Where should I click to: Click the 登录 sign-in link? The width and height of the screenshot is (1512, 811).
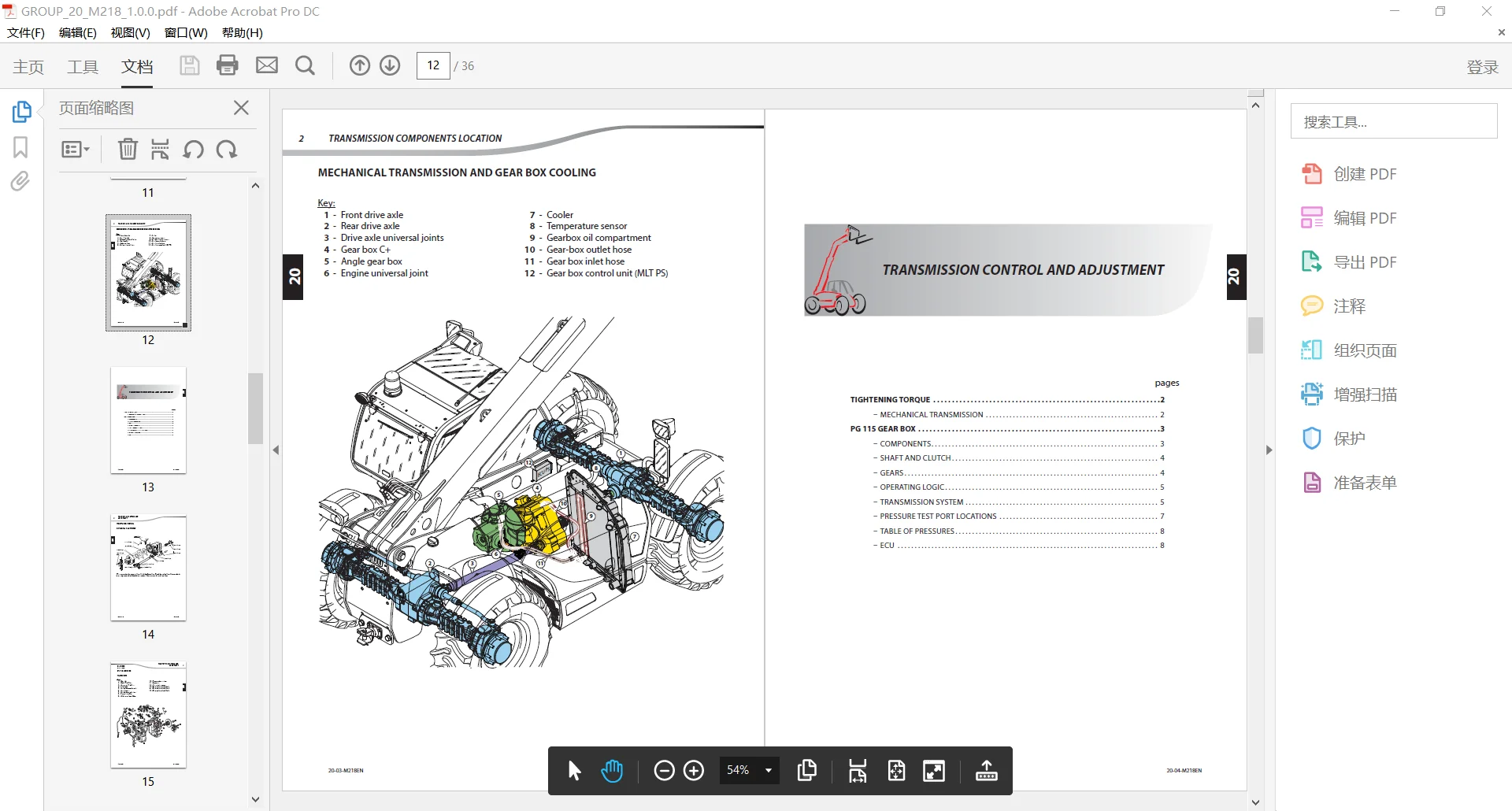[x=1482, y=67]
